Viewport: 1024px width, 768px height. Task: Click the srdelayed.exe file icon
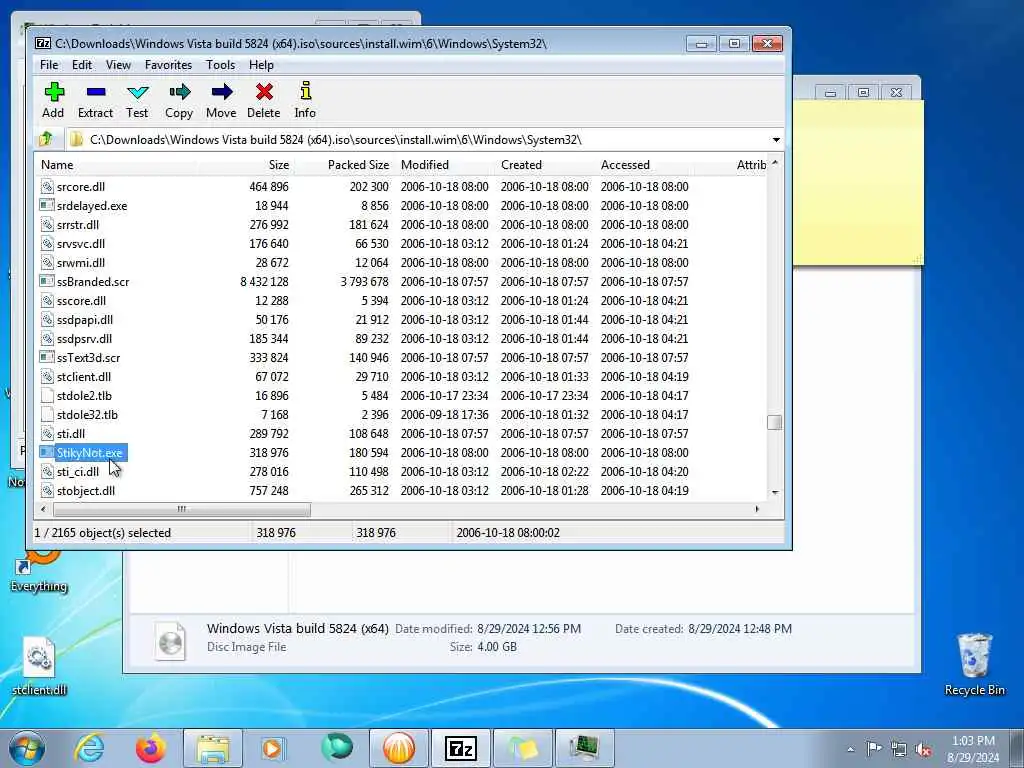click(x=47, y=206)
